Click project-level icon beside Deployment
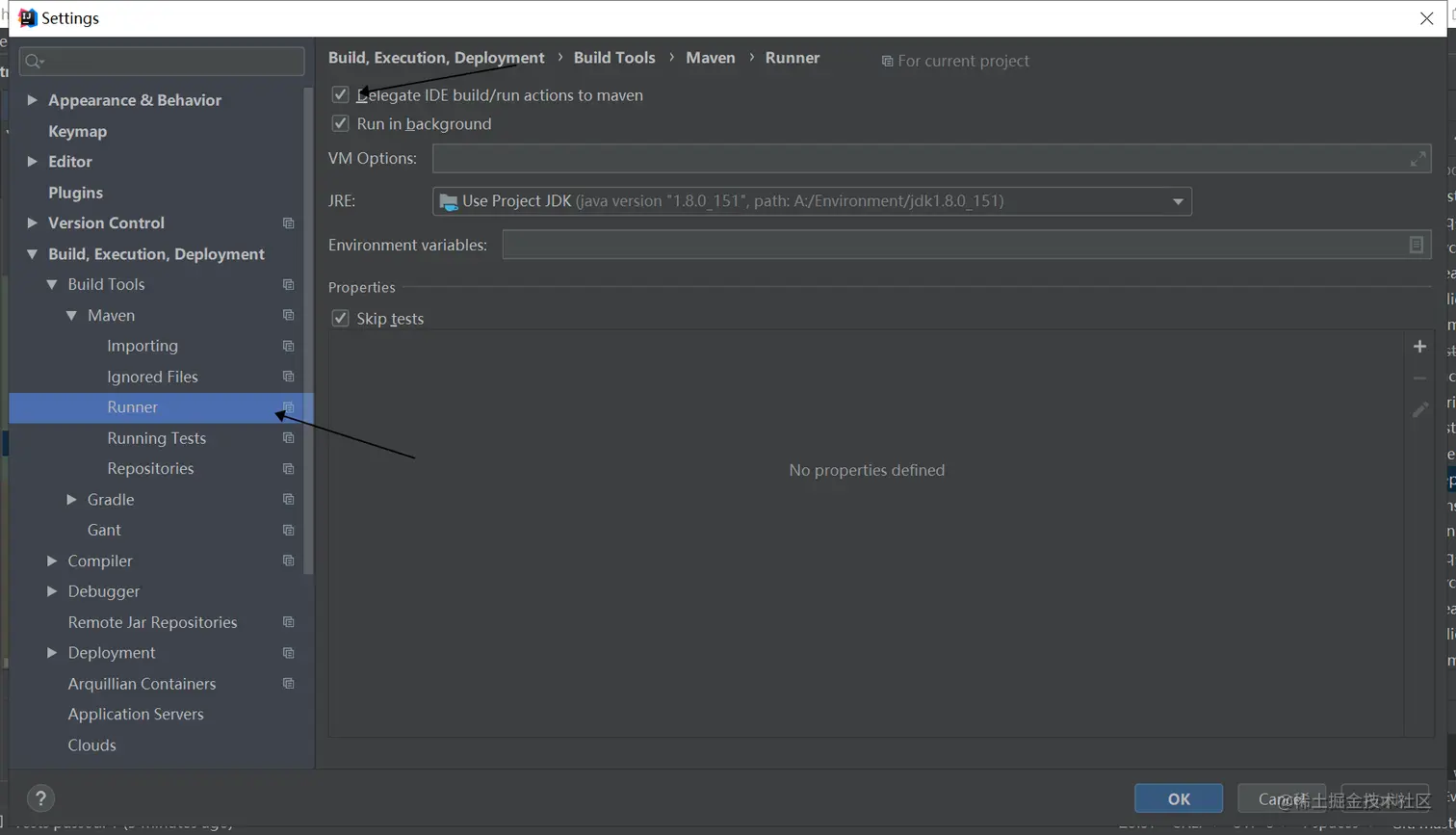Viewport: 1456px width, 835px height. coord(288,653)
